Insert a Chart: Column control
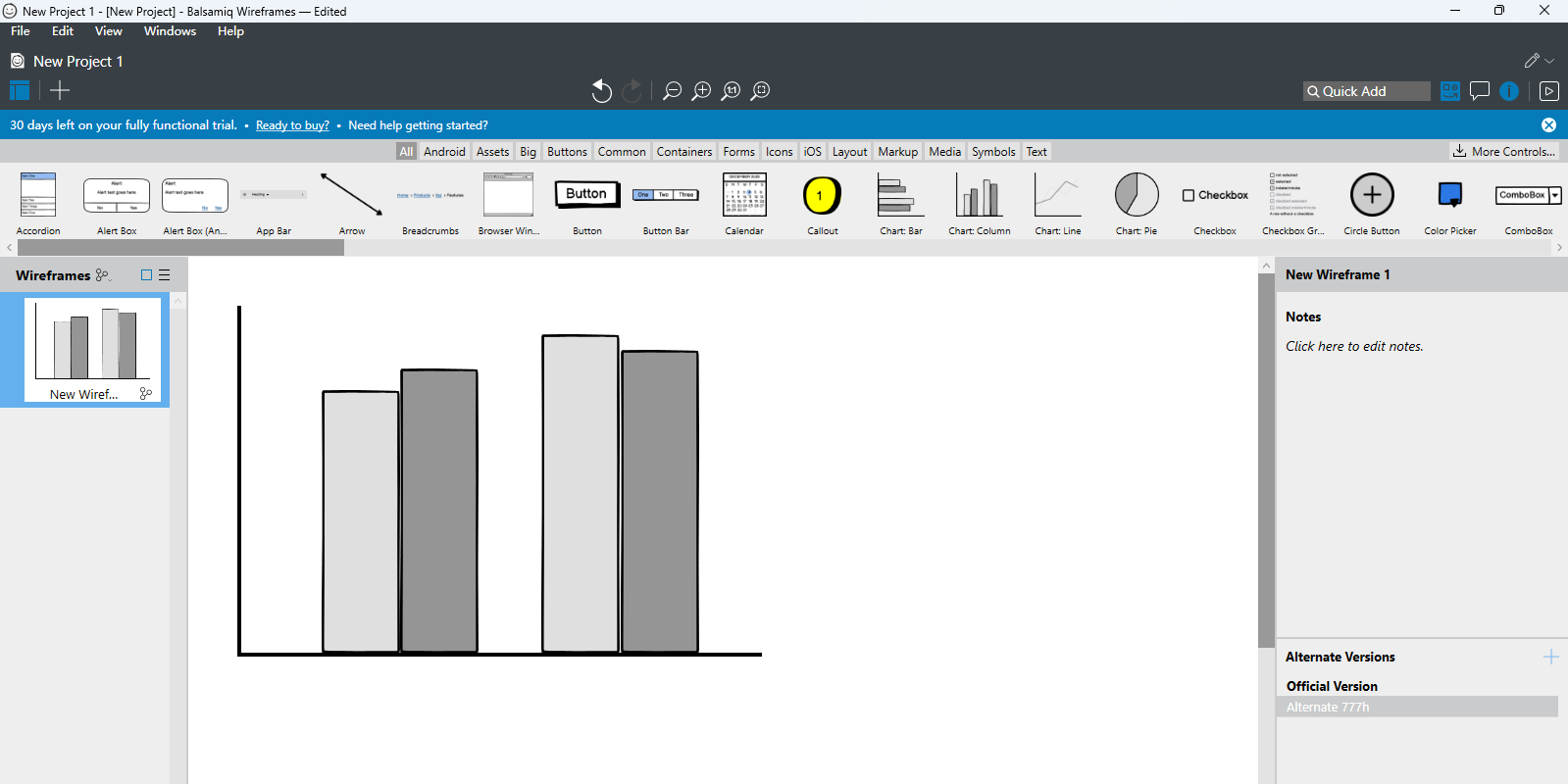This screenshot has width=1568, height=784. 980,204
